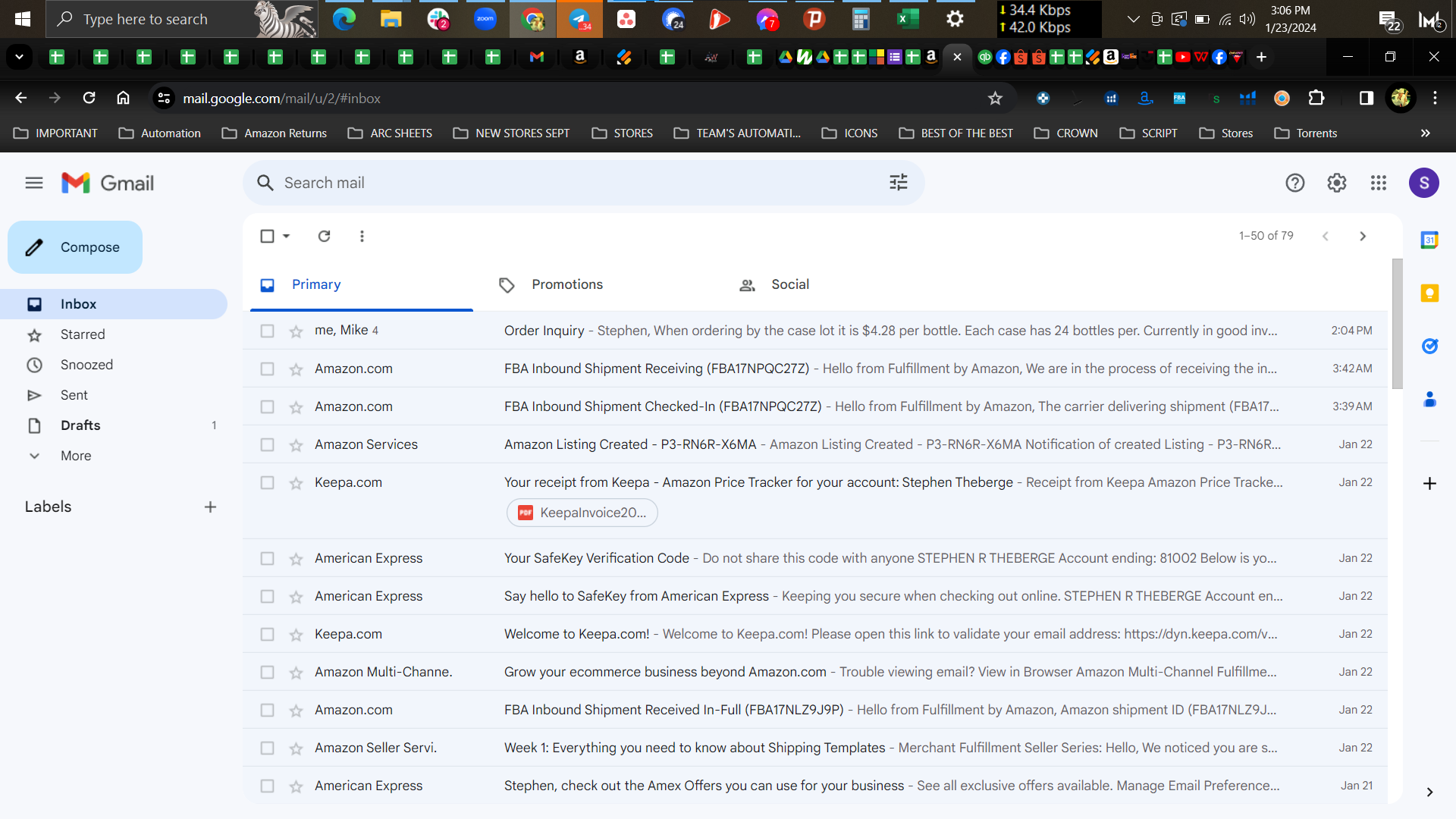This screenshot has width=1456, height=819.
Task: Refresh the inbox mail list
Action: click(x=324, y=236)
